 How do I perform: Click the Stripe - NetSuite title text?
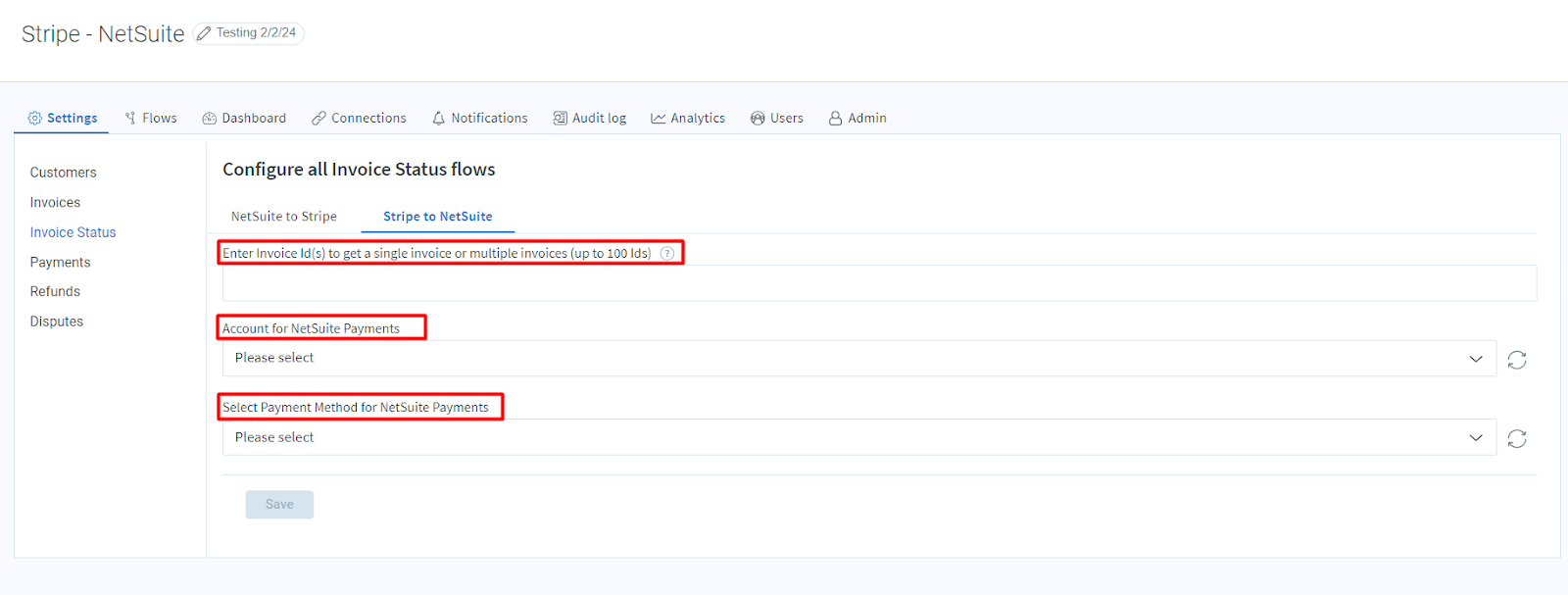point(103,34)
